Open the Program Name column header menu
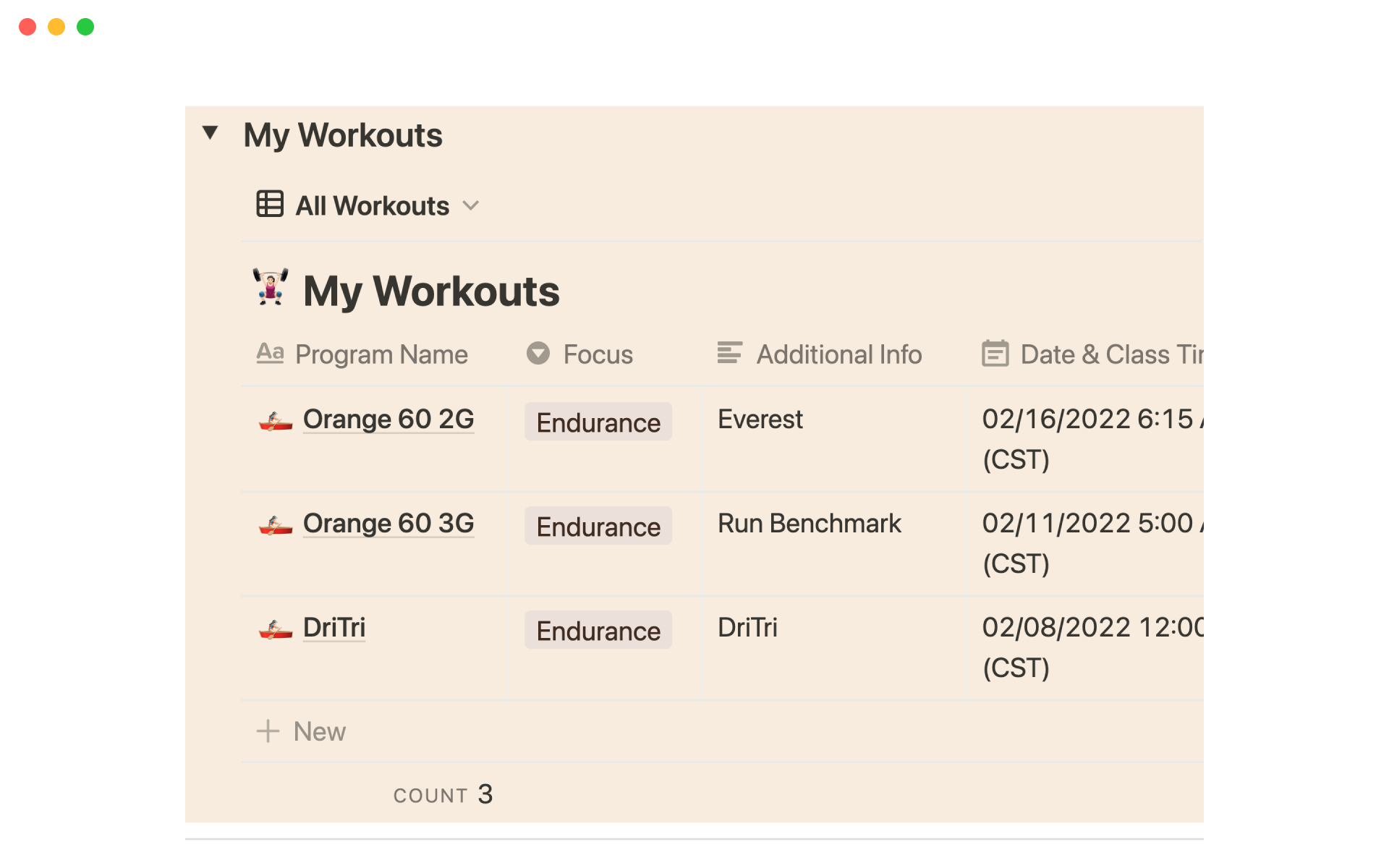The image size is (1389, 868). point(381,354)
